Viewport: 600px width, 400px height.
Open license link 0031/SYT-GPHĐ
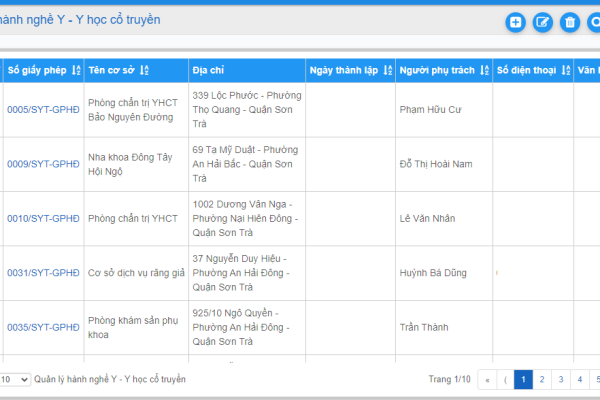pos(43,273)
